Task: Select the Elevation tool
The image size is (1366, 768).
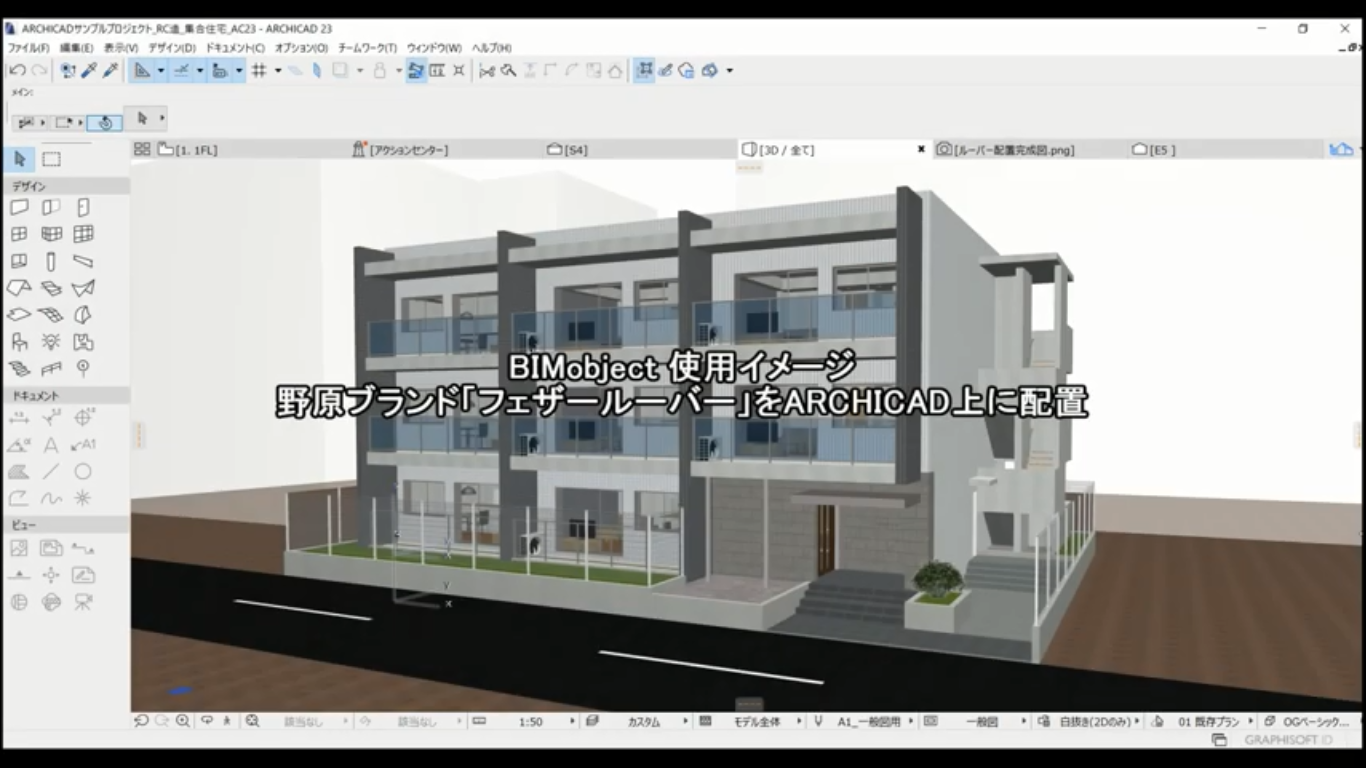Action: (19, 575)
